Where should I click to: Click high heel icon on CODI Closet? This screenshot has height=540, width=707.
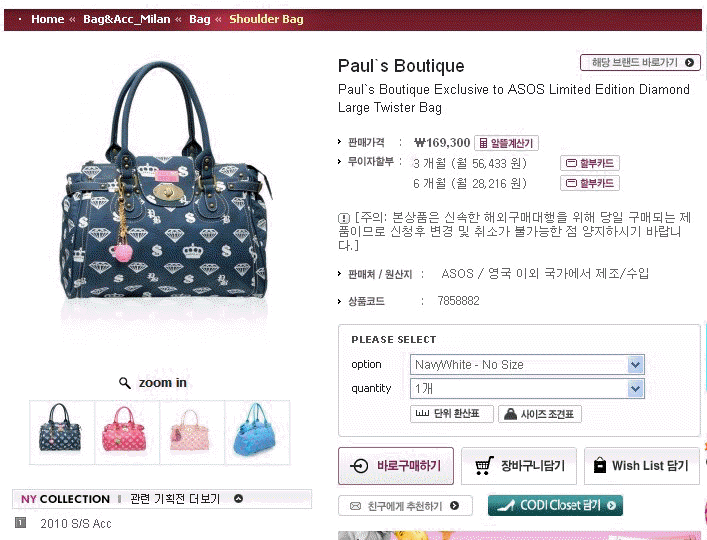tap(506, 506)
